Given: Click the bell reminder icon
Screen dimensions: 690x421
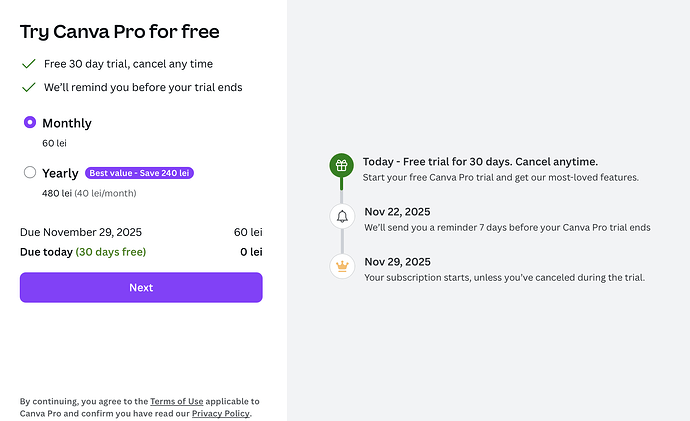Looking at the screenshot, I should tap(342, 216).
